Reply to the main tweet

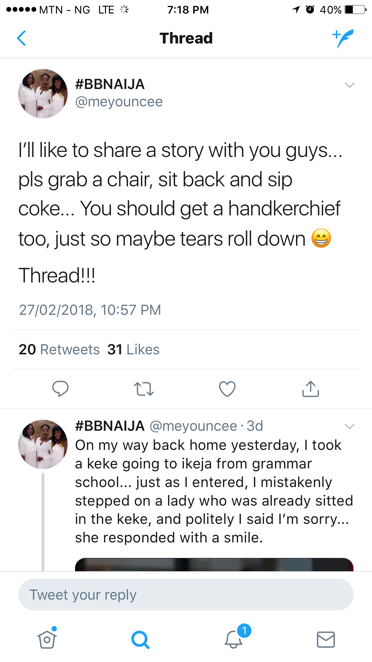(x=60, y=389)
